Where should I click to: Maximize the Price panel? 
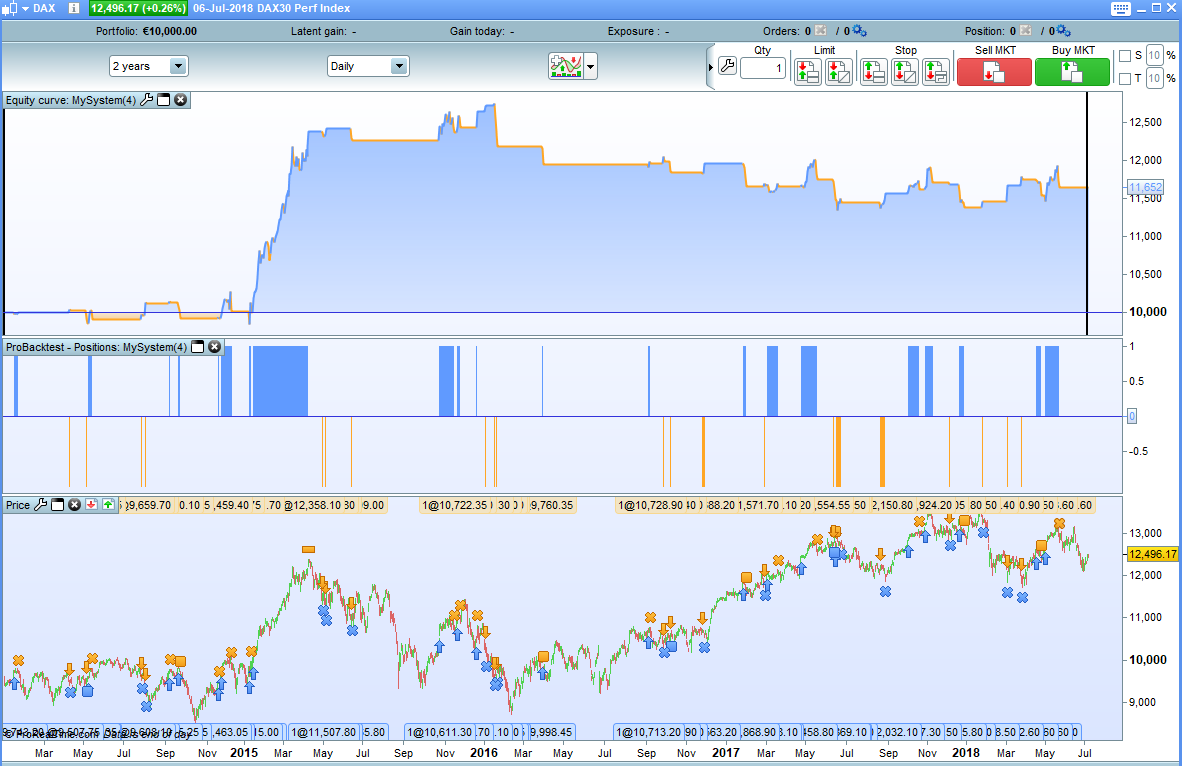(x=57, y=504)
